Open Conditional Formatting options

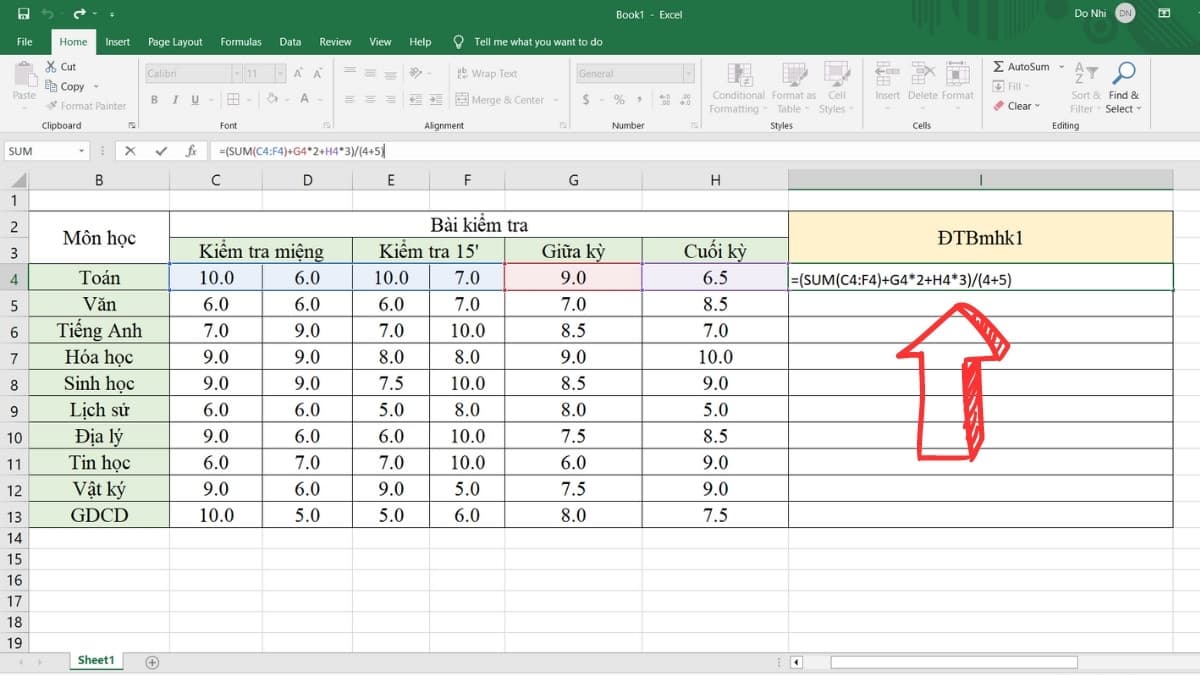tap(738, 90)
